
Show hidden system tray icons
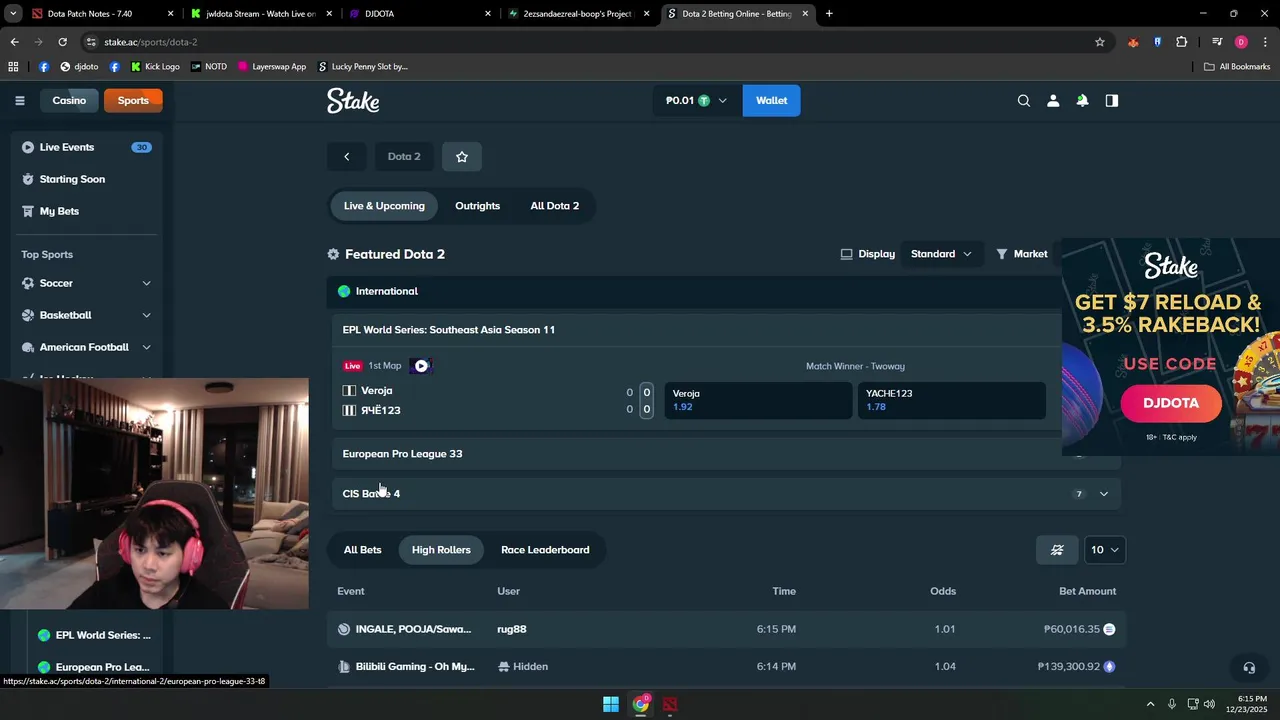tap(1150, 704)
